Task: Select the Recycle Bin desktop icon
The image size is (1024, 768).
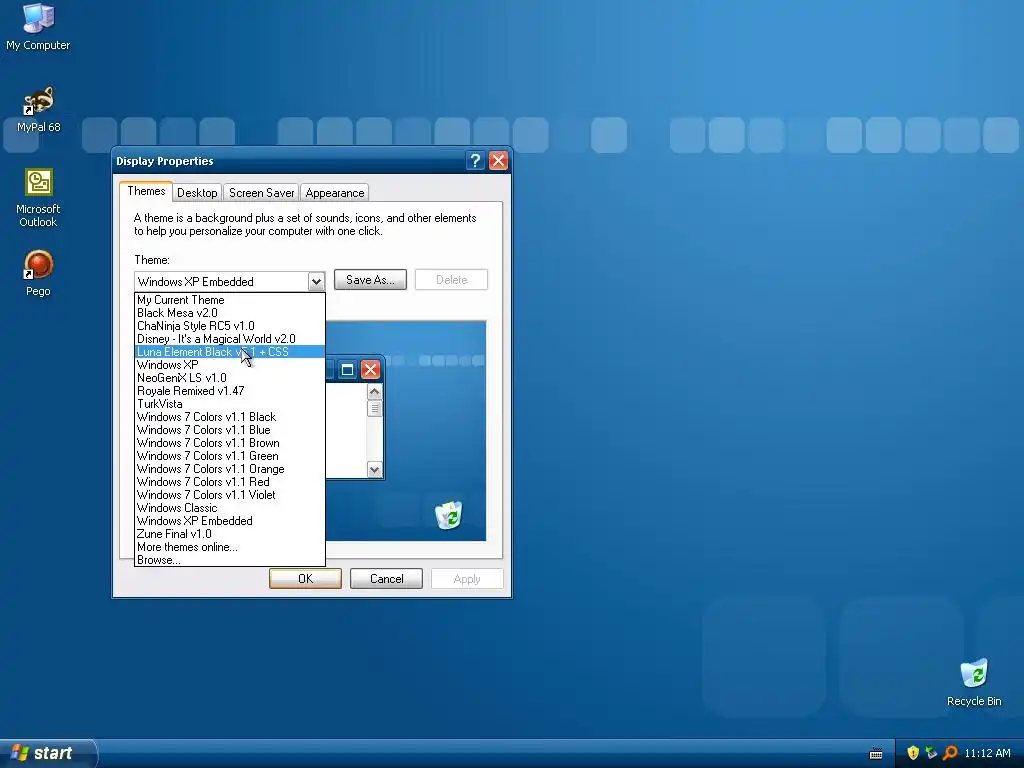Action: (974, 682)
